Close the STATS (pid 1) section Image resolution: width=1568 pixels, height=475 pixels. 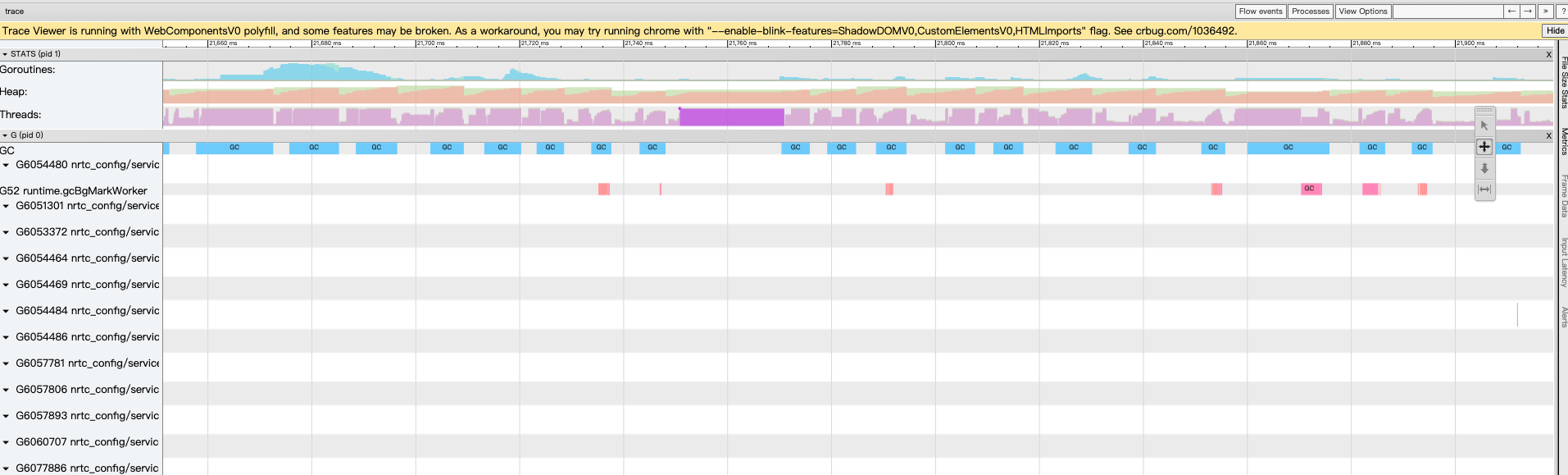[1548, 54]
